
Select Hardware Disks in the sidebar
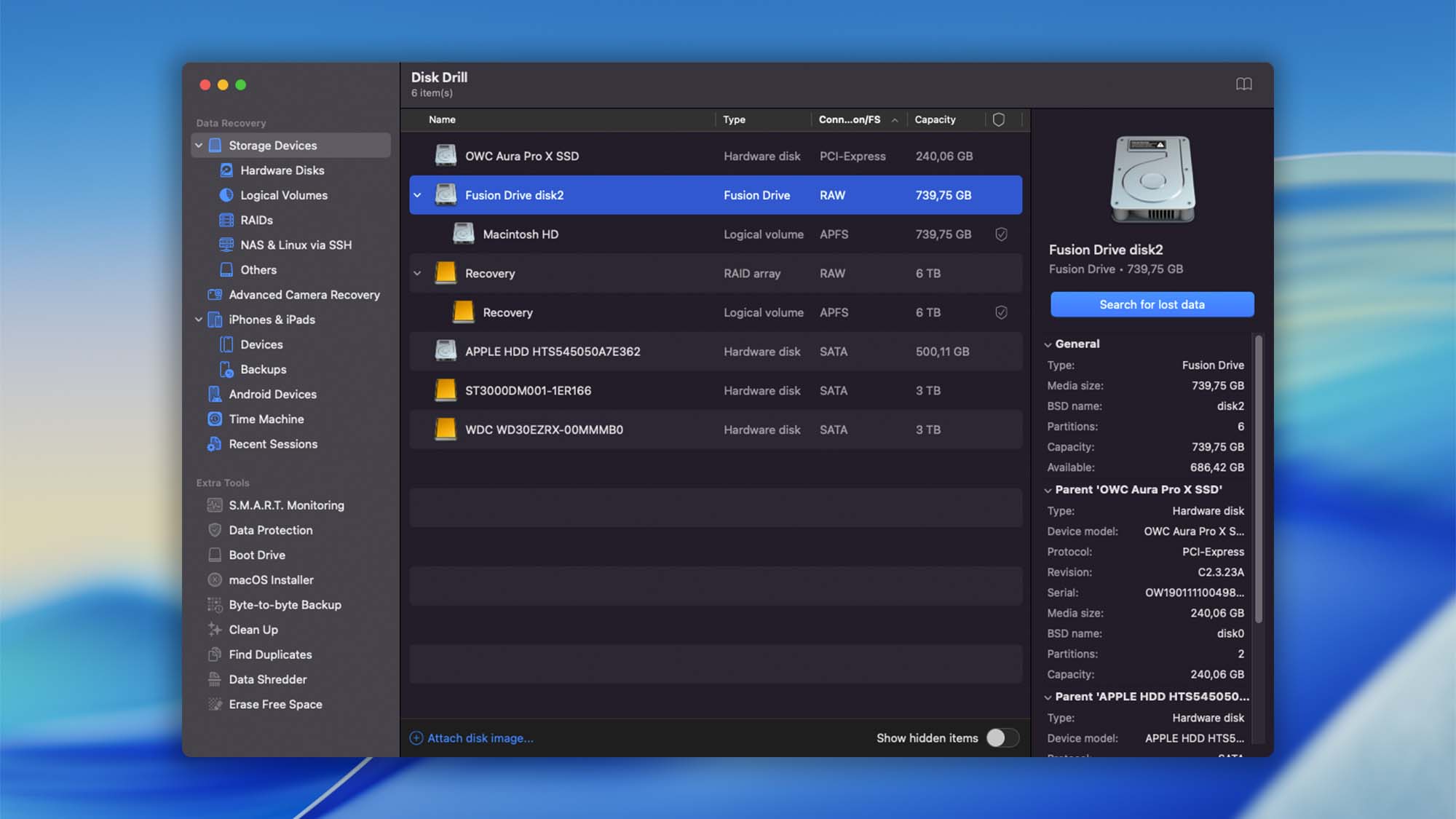pyautogui.click(x=281, y=170)
